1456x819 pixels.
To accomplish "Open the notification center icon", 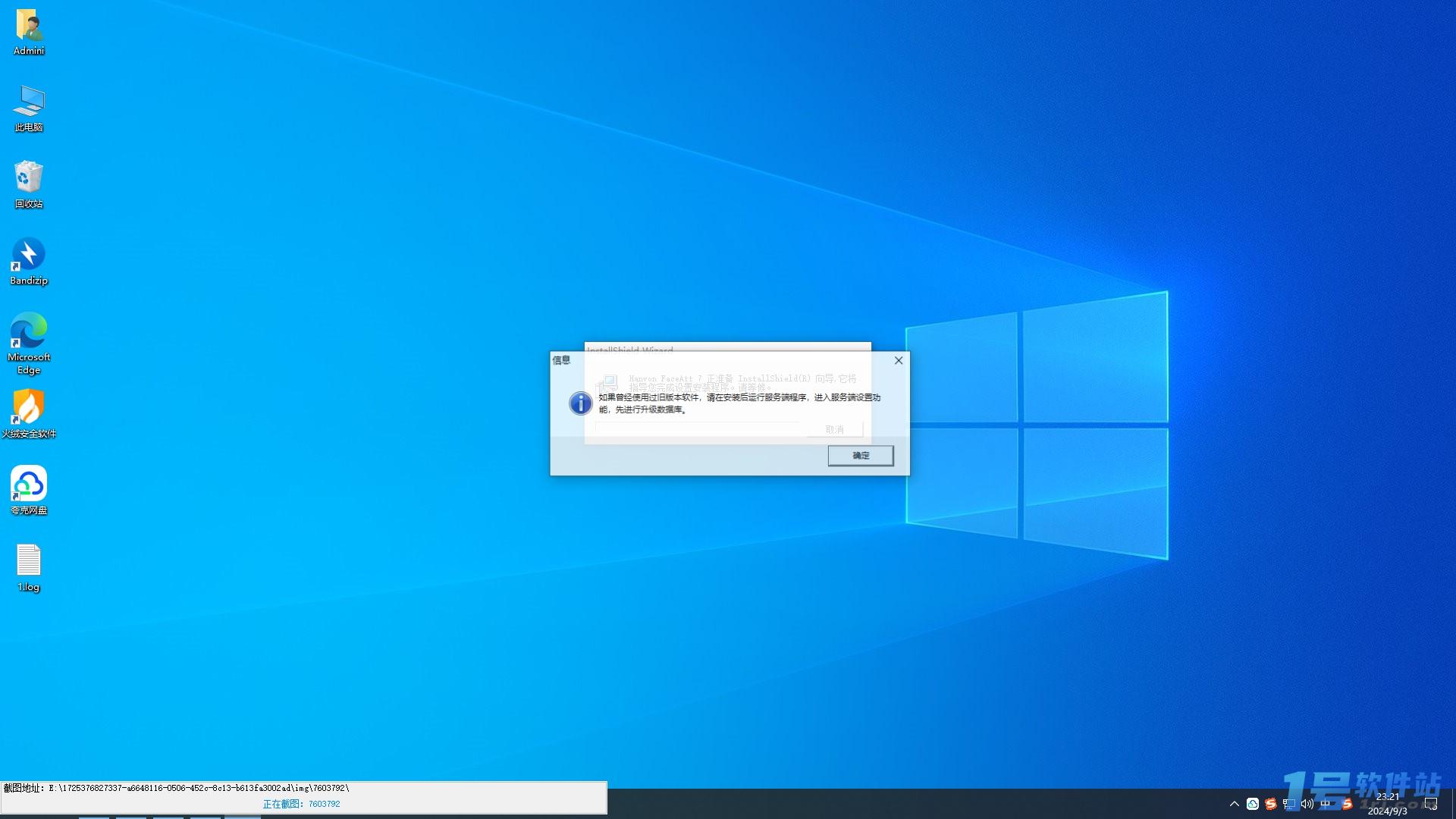I will (1431, 804).
